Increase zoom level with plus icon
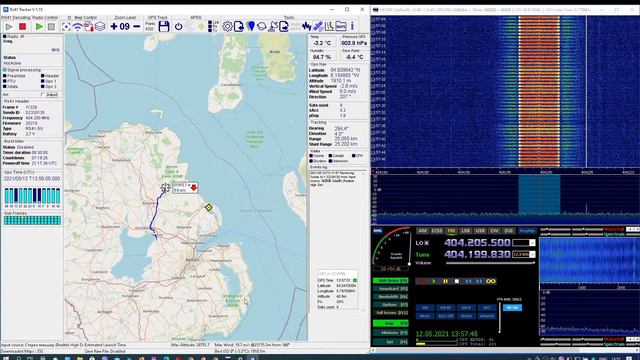 [114, 27]
